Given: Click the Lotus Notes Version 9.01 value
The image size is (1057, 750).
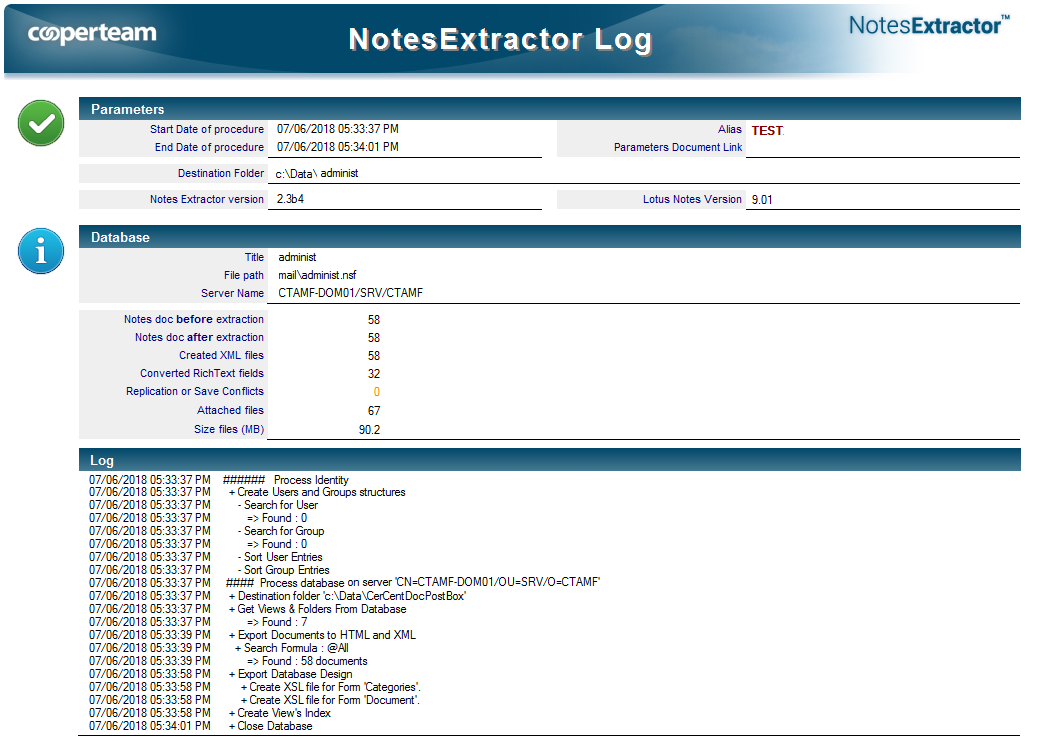Looking at the screenshot, I should coord(762,199).
